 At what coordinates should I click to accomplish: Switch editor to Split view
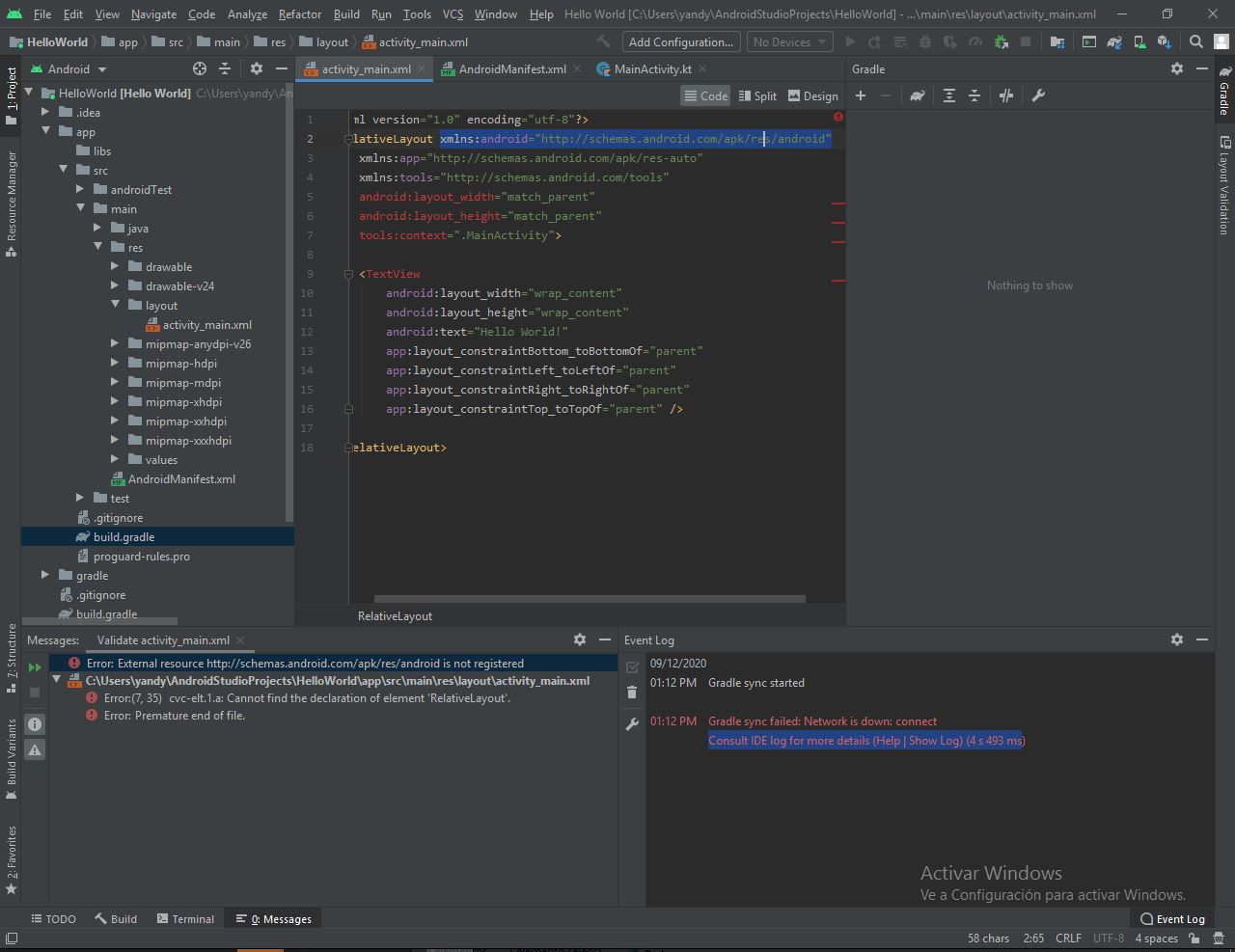[757, 95]
